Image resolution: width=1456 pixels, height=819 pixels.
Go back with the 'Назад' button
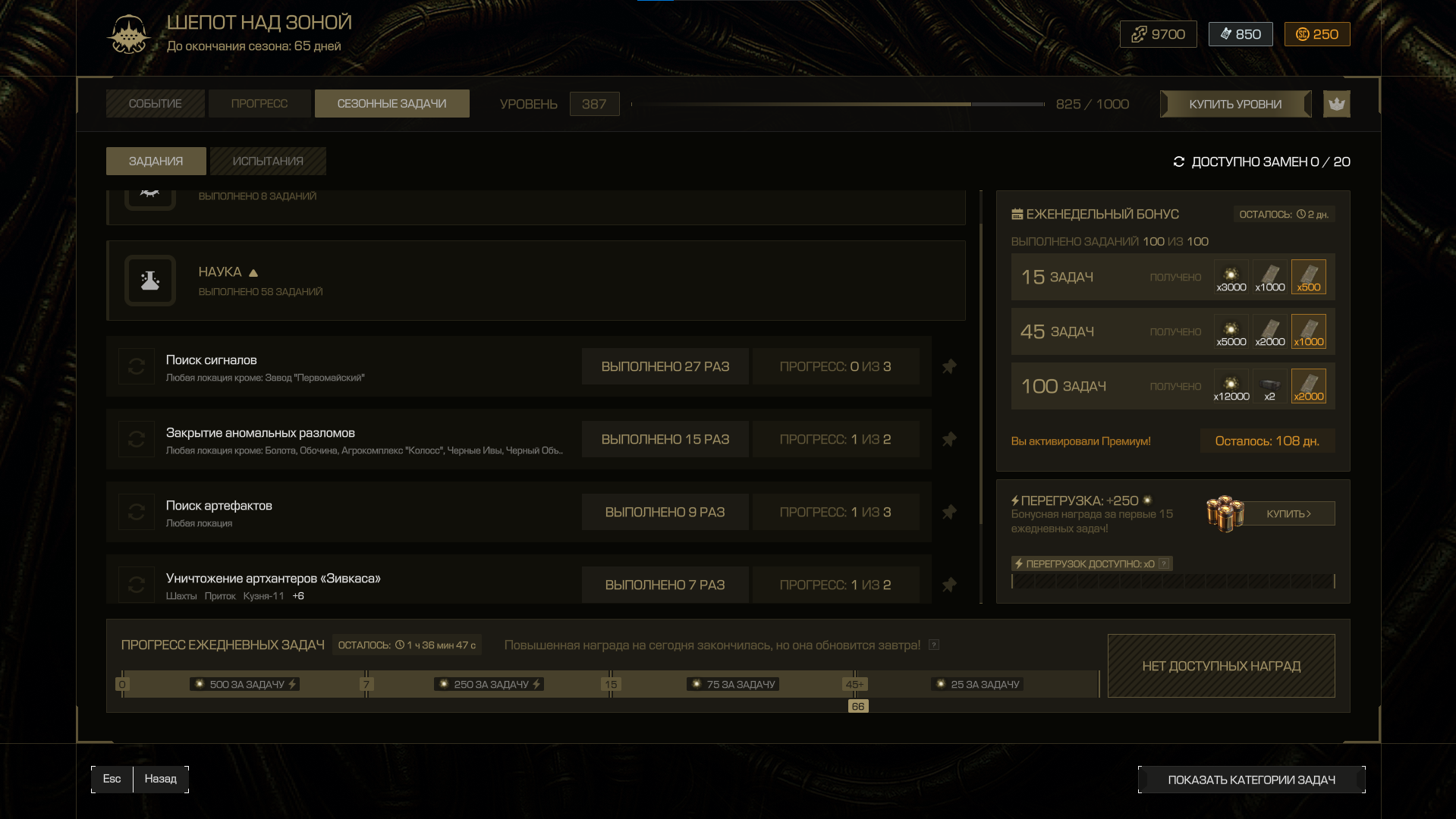161,779
